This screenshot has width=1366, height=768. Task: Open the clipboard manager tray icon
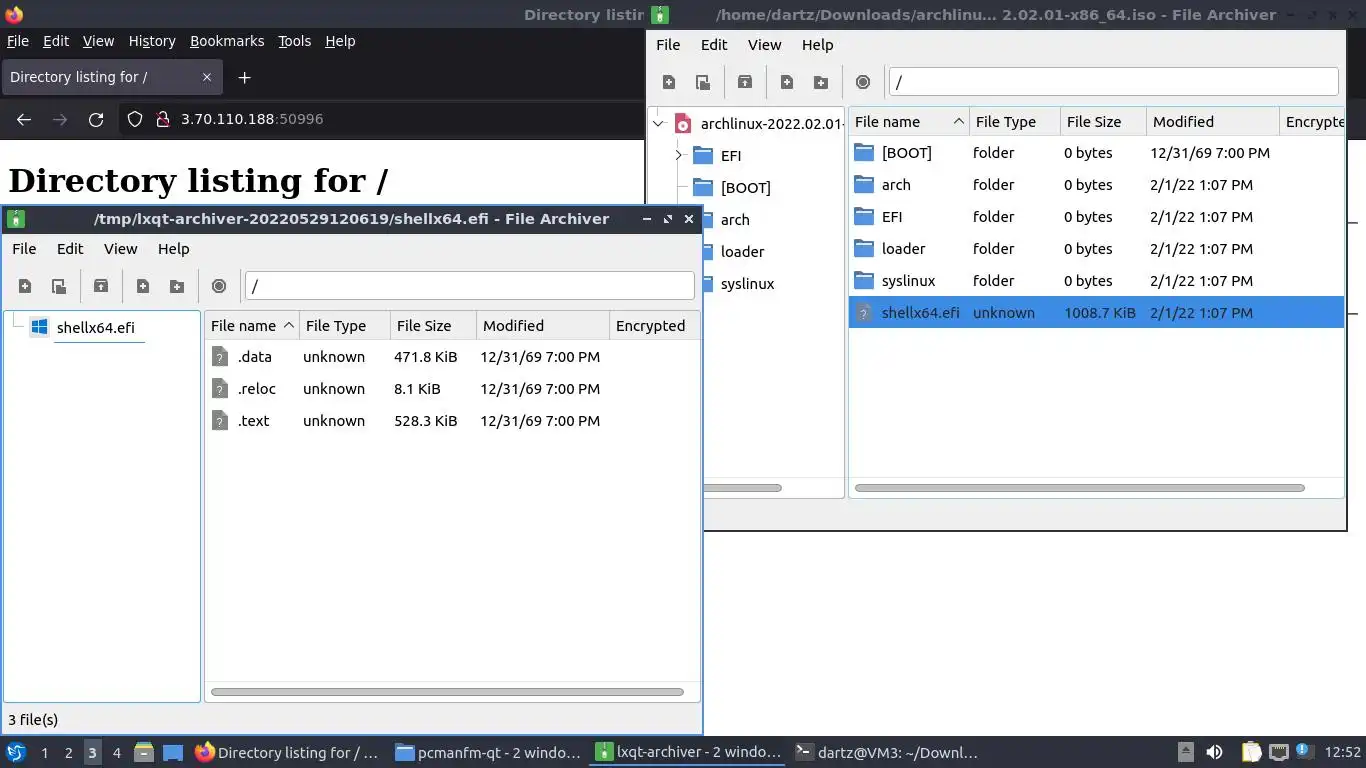(x=1252, y=752)
